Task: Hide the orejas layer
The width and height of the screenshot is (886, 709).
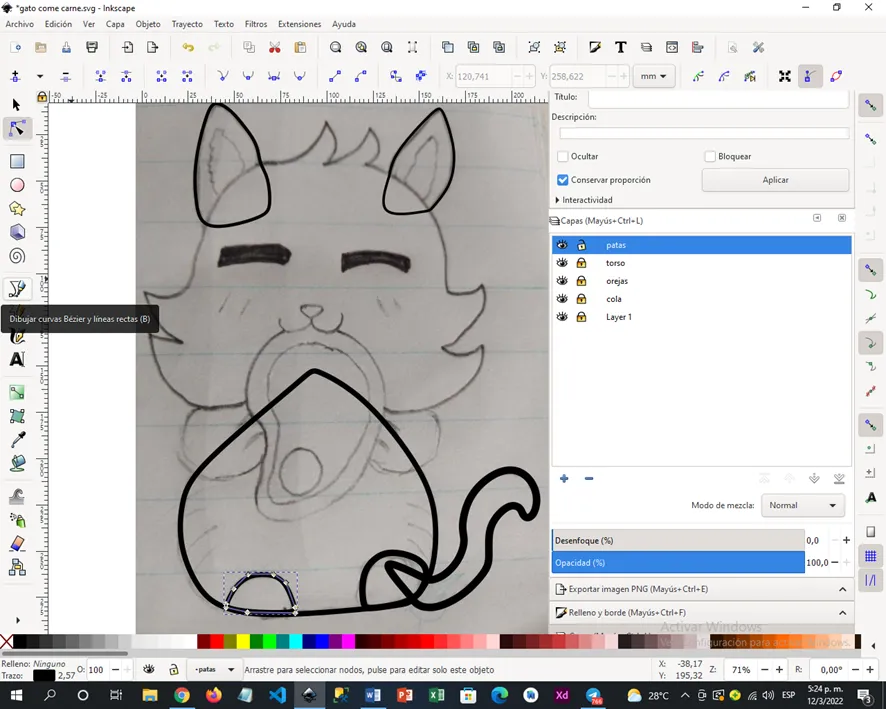Action: pos(562,281)
